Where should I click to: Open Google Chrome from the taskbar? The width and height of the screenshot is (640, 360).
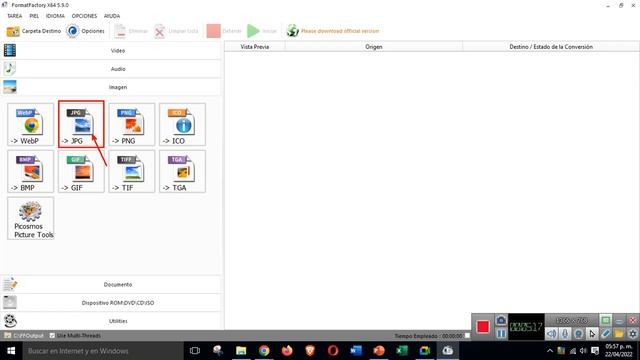point(264,351)
